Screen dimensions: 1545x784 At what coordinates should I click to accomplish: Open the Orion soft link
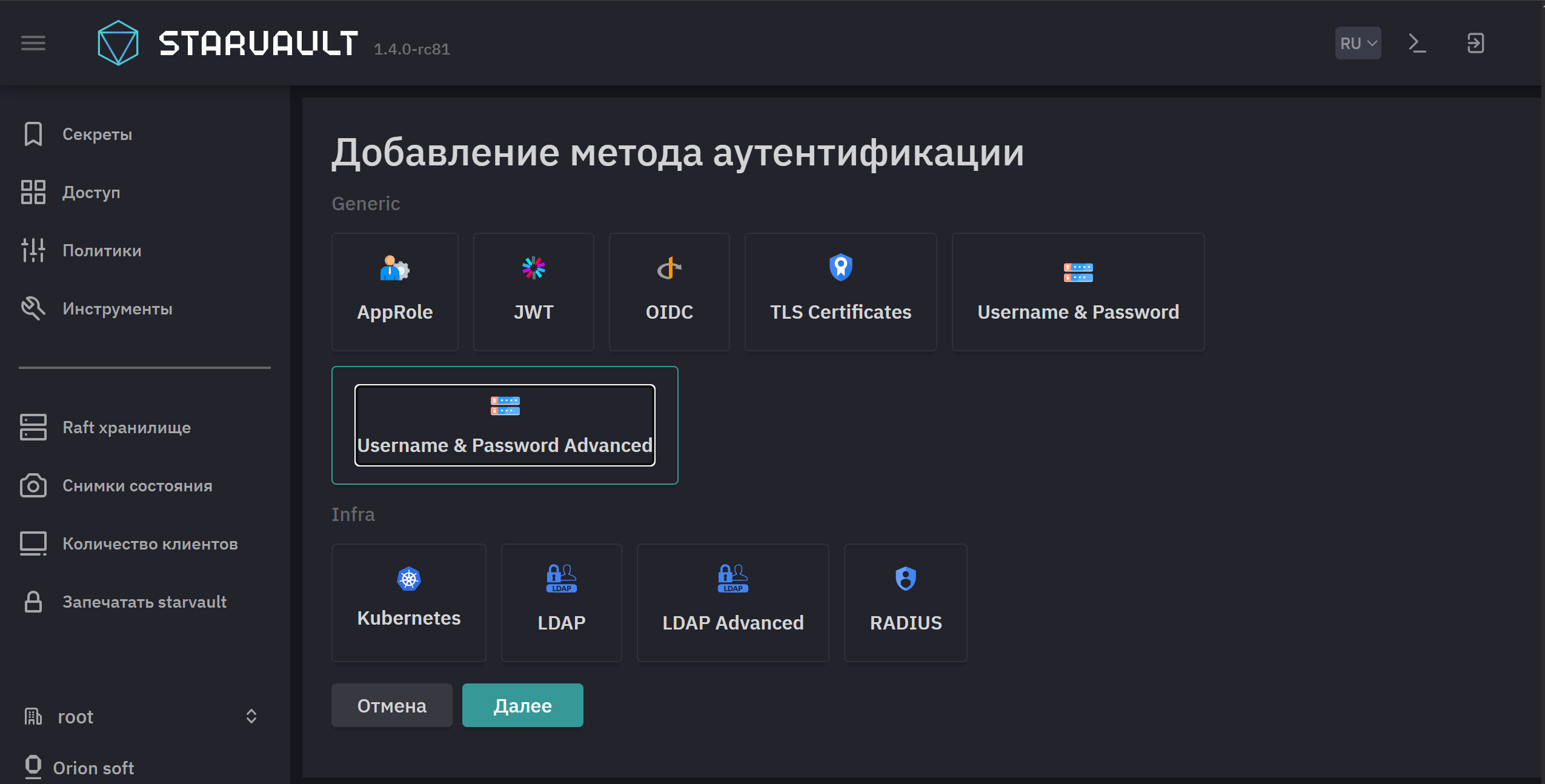pyautogui.click(x=93, y=768)
